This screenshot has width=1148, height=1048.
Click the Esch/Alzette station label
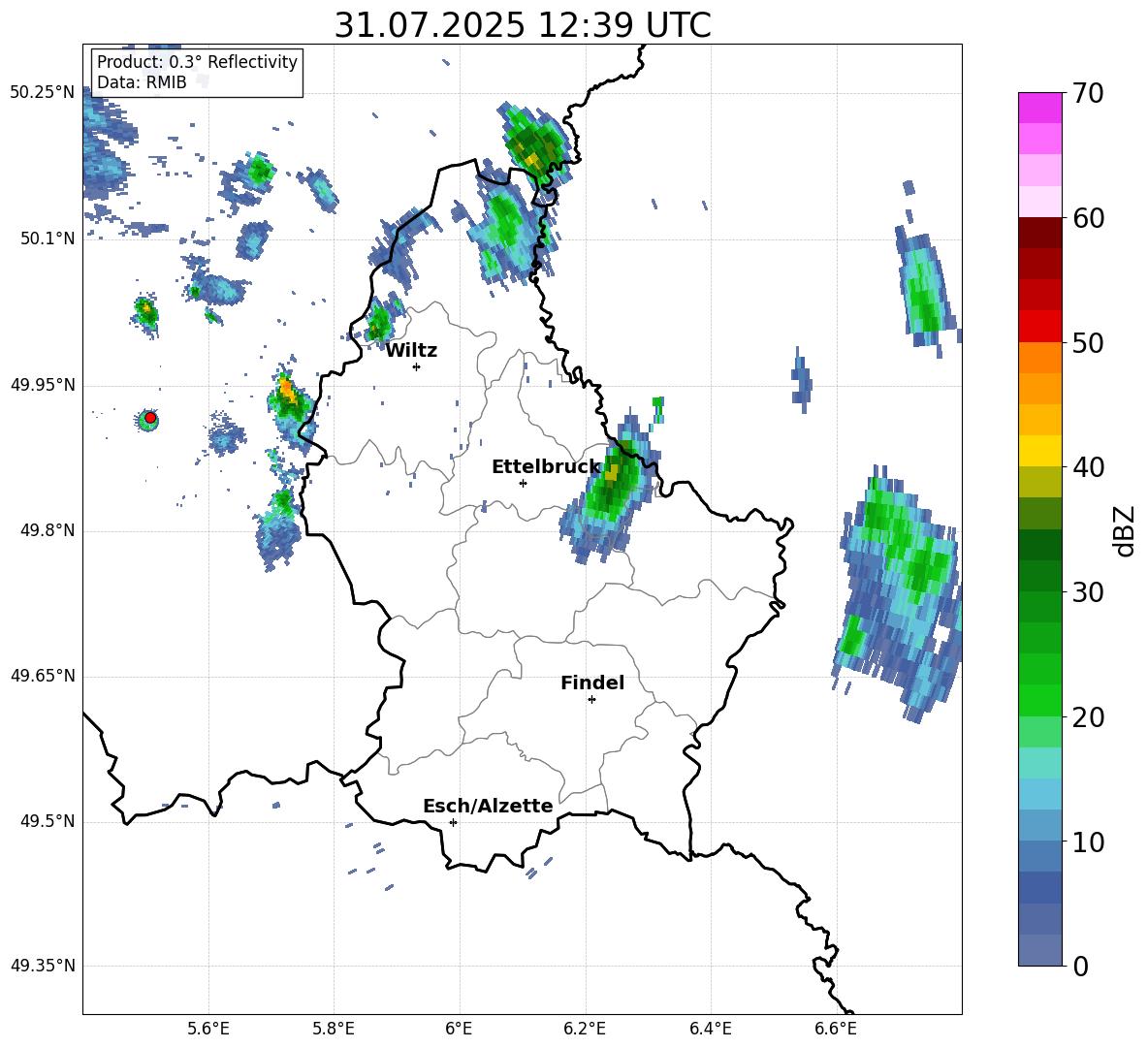[488, 806]
